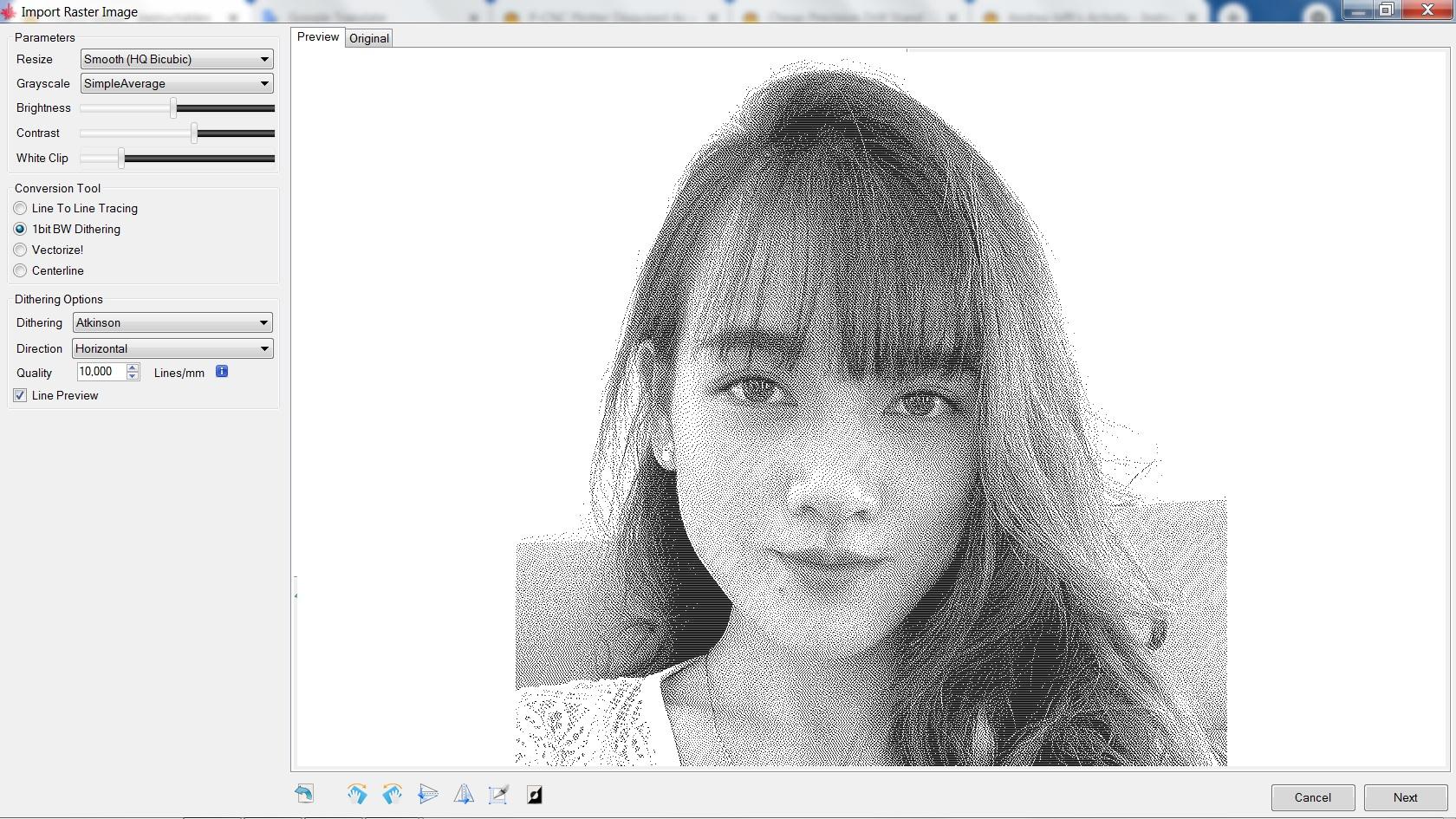This screenshot has width=1456, height=819.
Task: Flip the image horizontally
Action: 464,794
